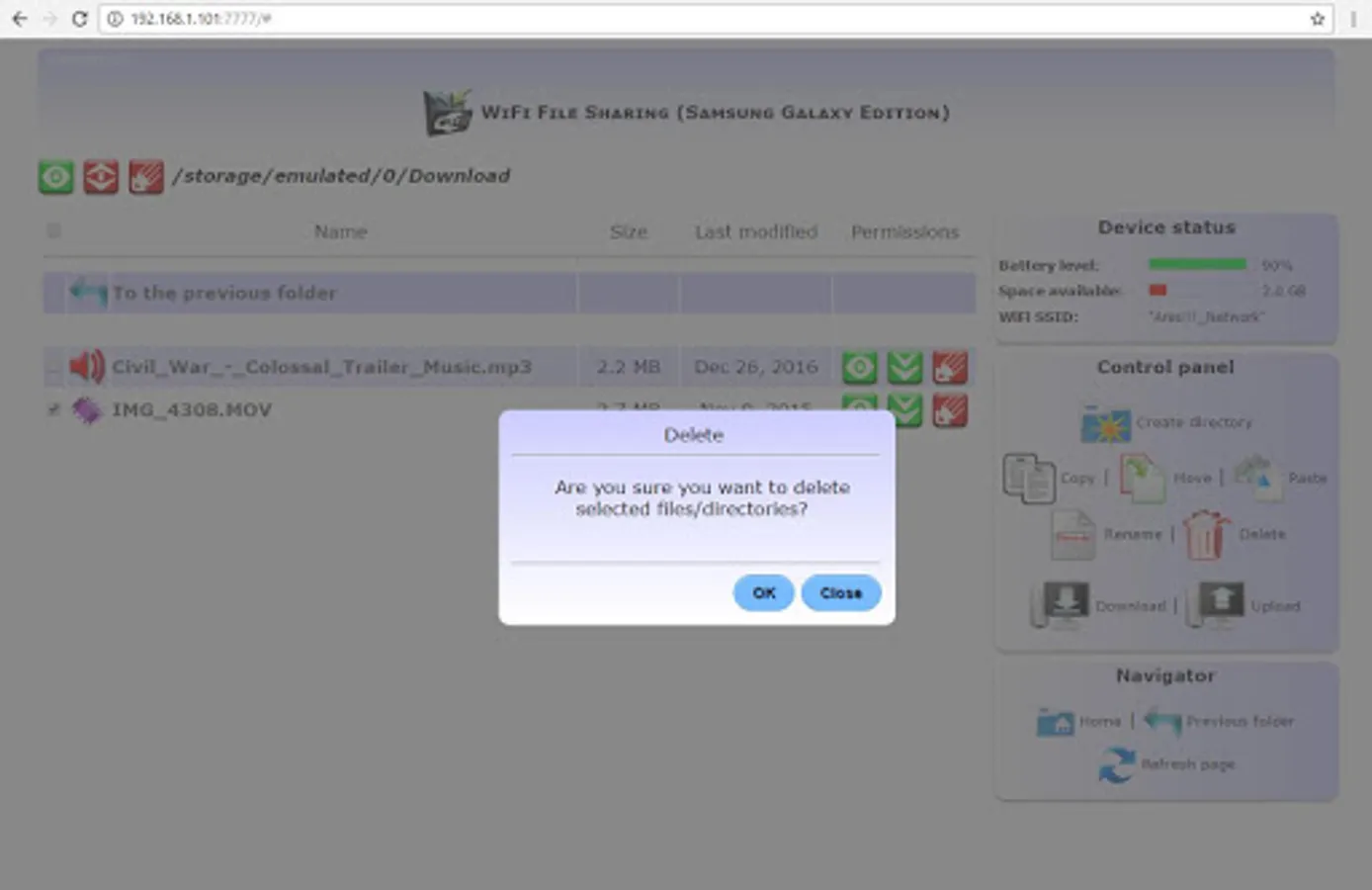Image resolution: width=1372 pixels, height=890 pixels.
Task: Click the Home icon in the Navigator
Action: pyautogui.click(x=1055, y=722)
